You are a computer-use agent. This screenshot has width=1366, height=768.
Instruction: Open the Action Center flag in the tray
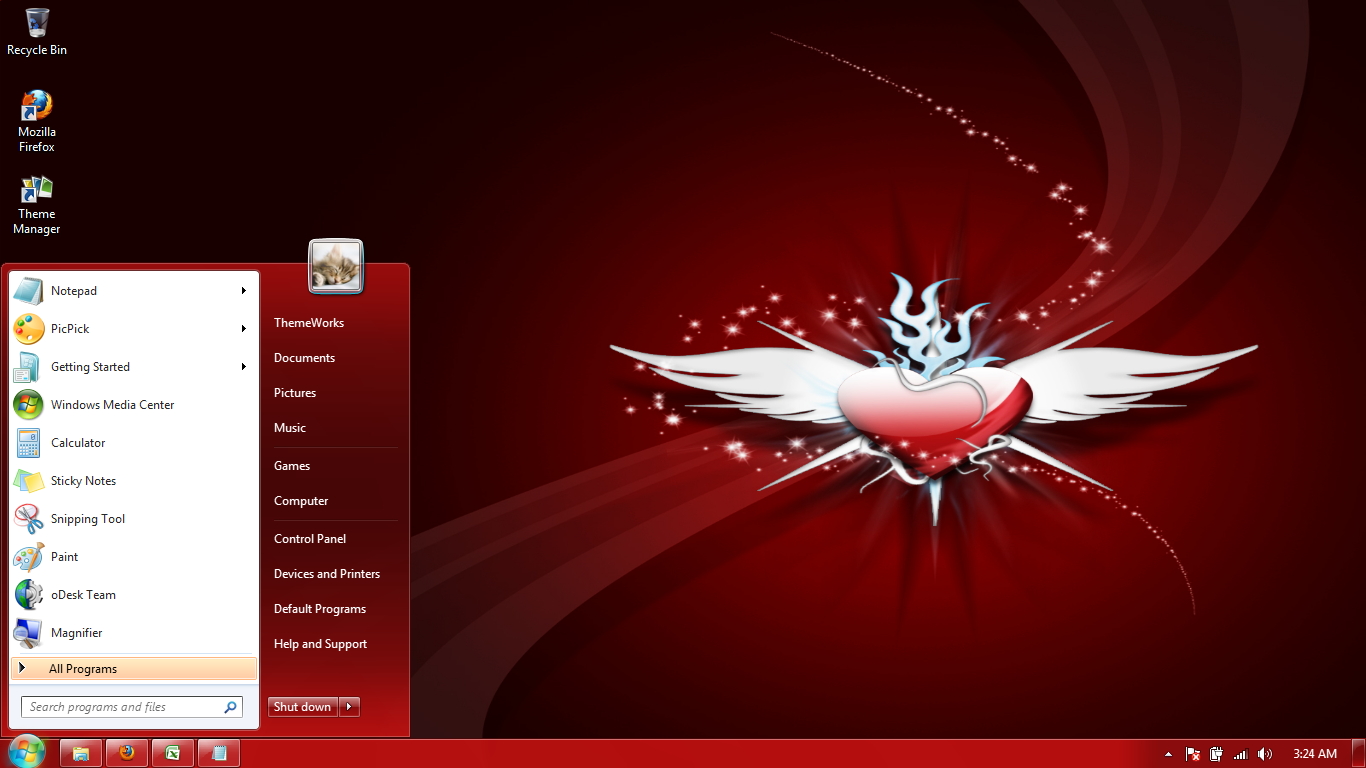coord(1191,754)
